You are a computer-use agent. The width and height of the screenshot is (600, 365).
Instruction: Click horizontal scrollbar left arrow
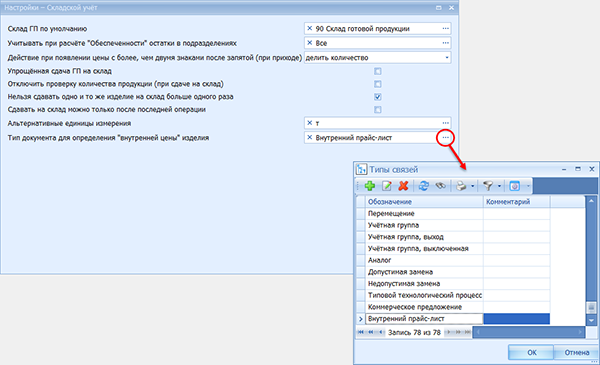tap(478, 332)
